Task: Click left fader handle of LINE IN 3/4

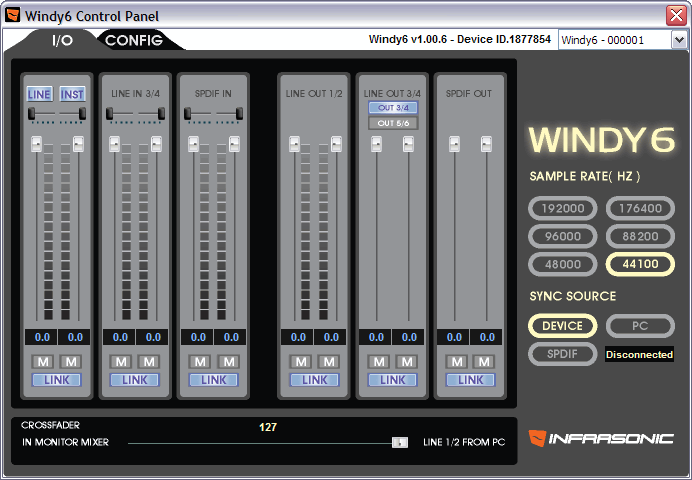Action: tap(114, 144)
